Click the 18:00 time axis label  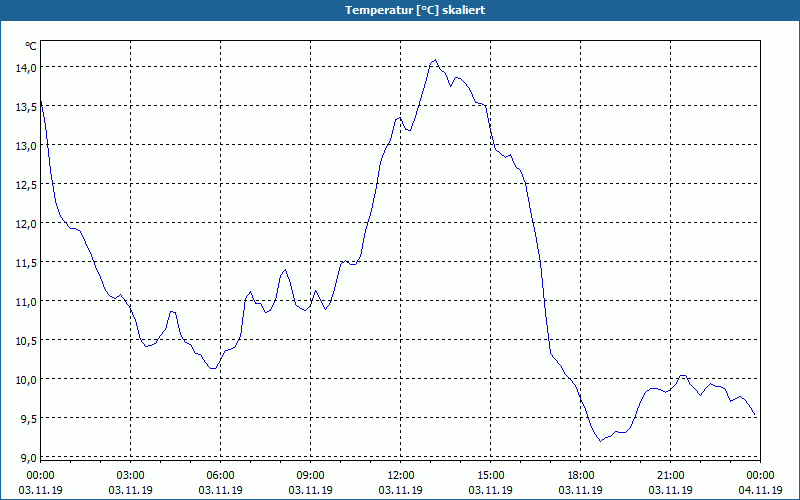point(581,476)
